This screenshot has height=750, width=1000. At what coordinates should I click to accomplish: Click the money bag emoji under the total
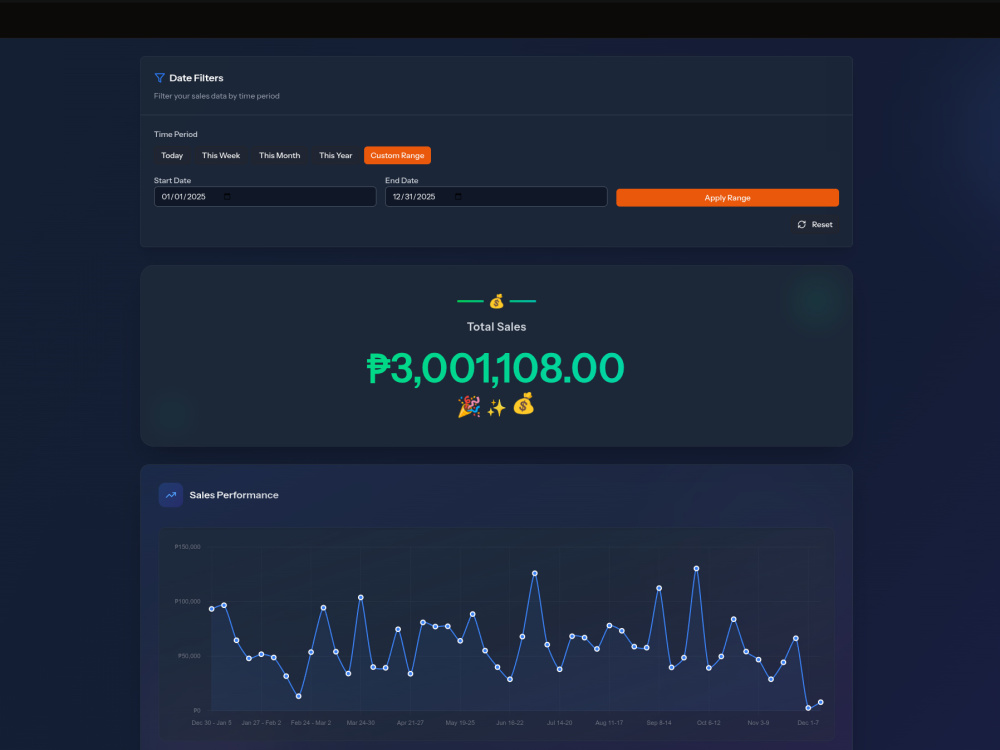524,404
